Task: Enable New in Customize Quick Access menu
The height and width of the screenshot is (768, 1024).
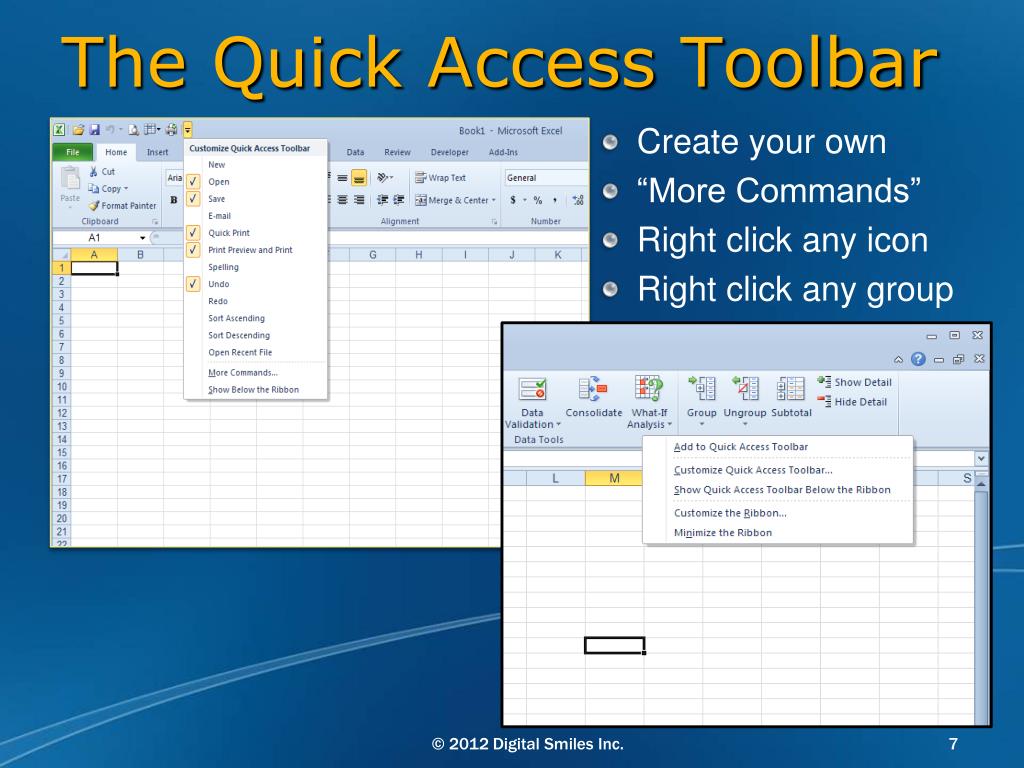Action: click(x=255, y=165)
